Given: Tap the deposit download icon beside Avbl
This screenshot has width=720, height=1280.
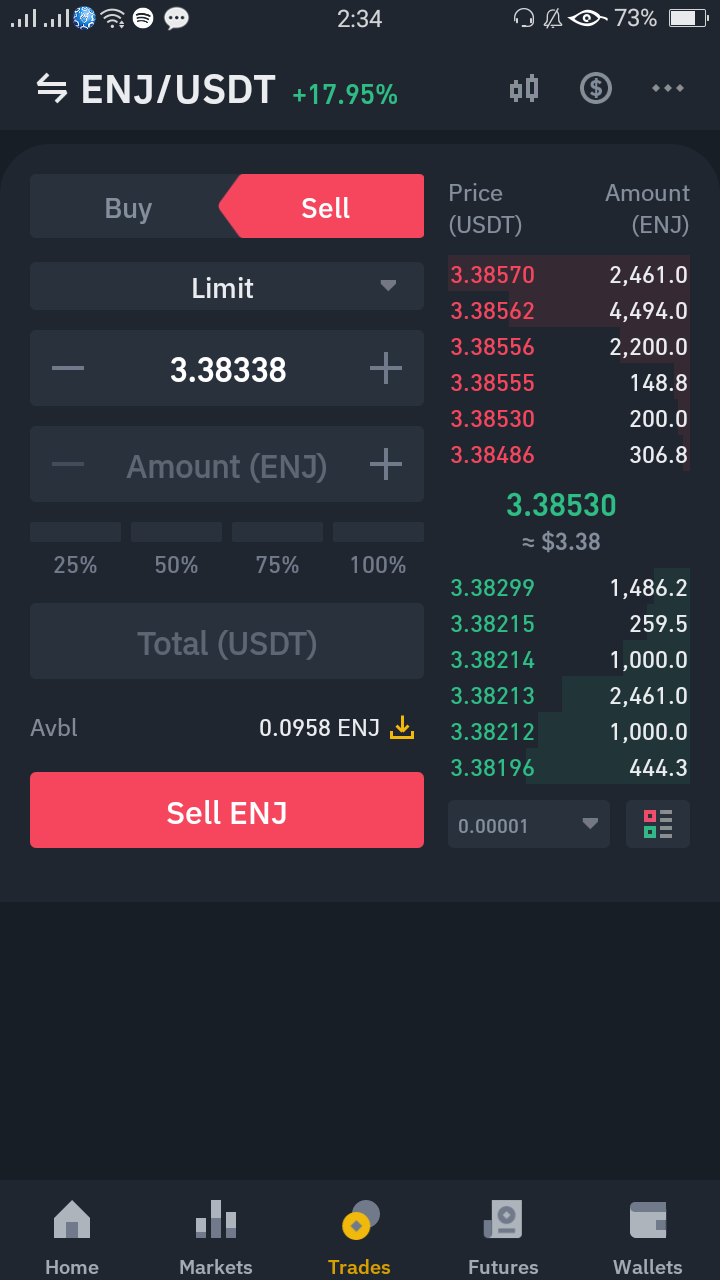Looking at the screenshot, I should point(401,727).
